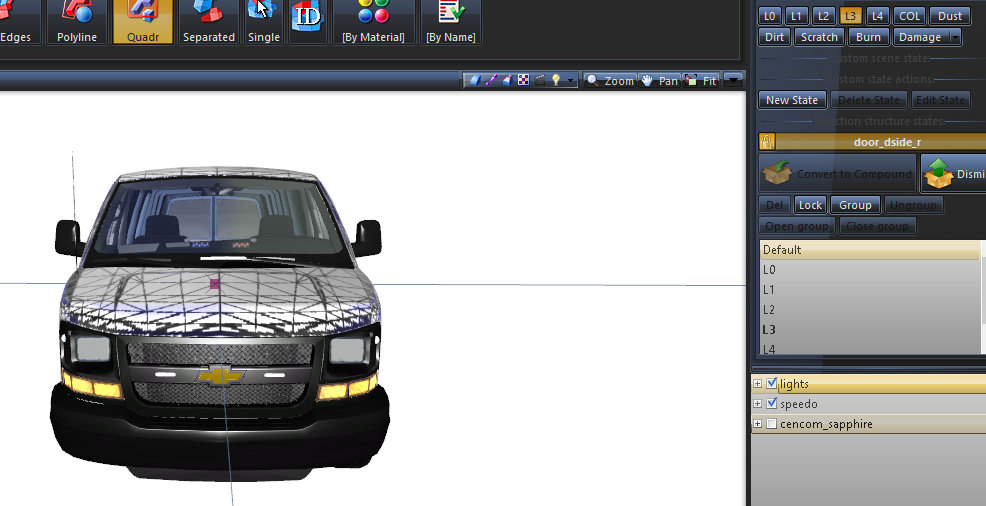
Task: Toggle solid shading icon in viewport toolbar
Action: coord(475,80)
